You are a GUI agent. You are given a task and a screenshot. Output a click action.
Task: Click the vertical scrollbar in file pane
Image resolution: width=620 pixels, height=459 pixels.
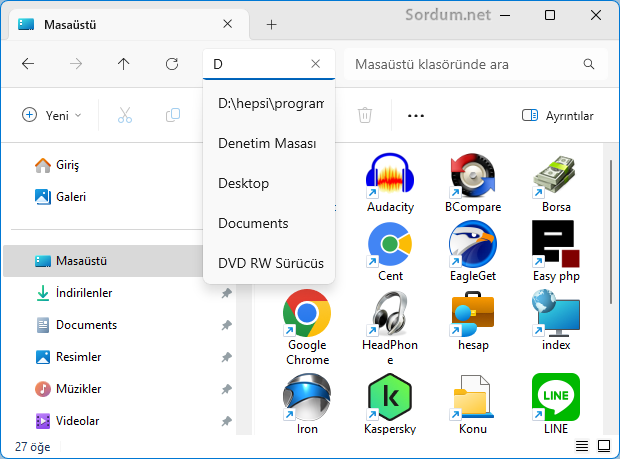click(611, 232)
